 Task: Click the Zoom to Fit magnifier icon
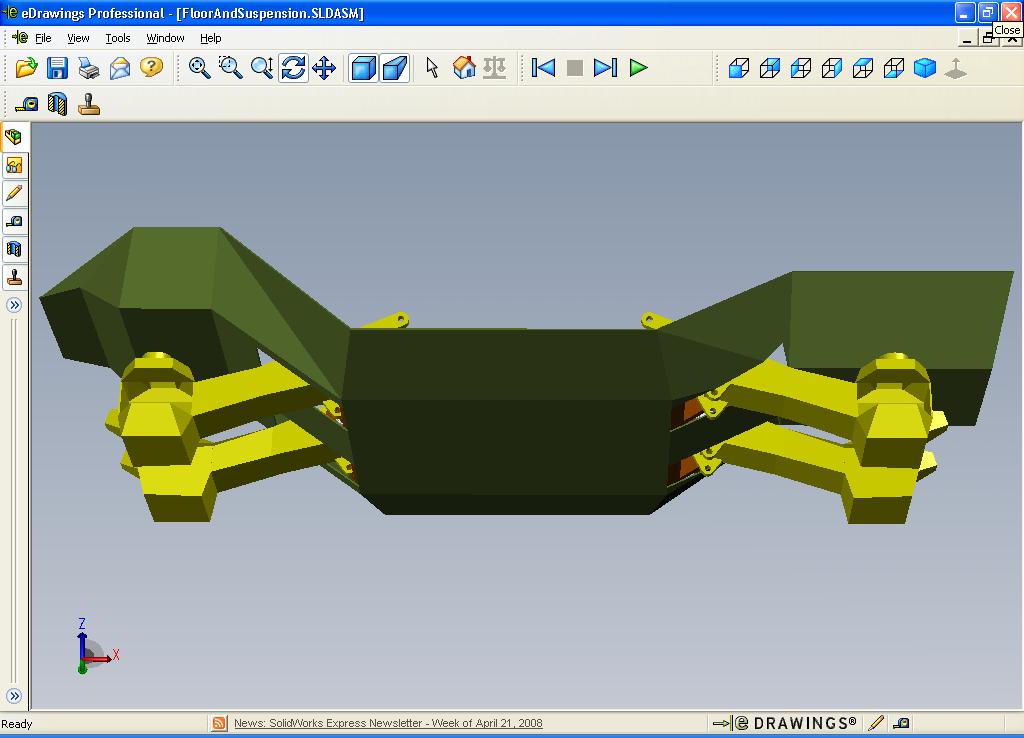[x=199, y=68]
